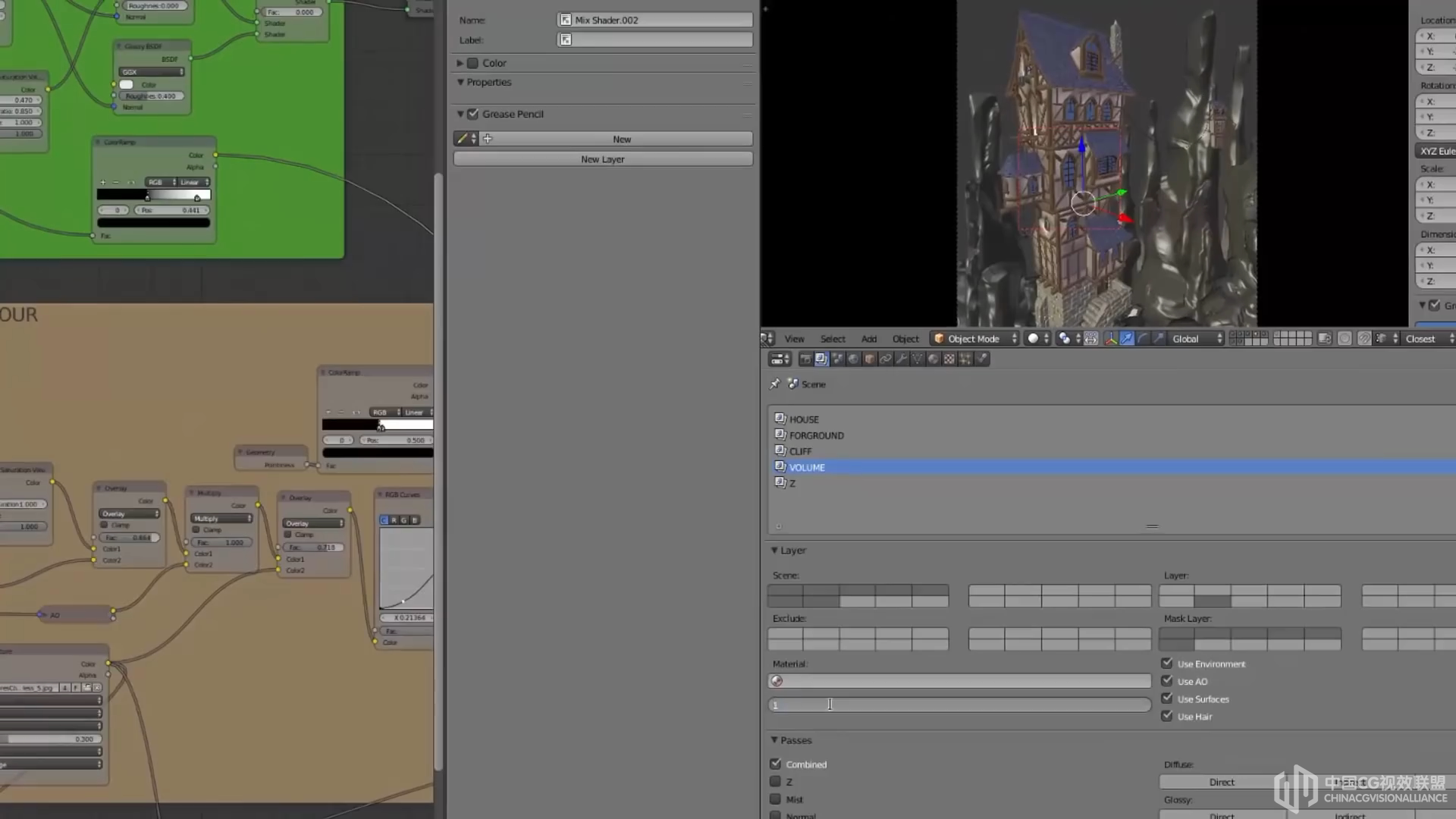Click the Glossy BSDF white color swatch
This screenshot has height=819, width=1456.
(x=127, y=84)
